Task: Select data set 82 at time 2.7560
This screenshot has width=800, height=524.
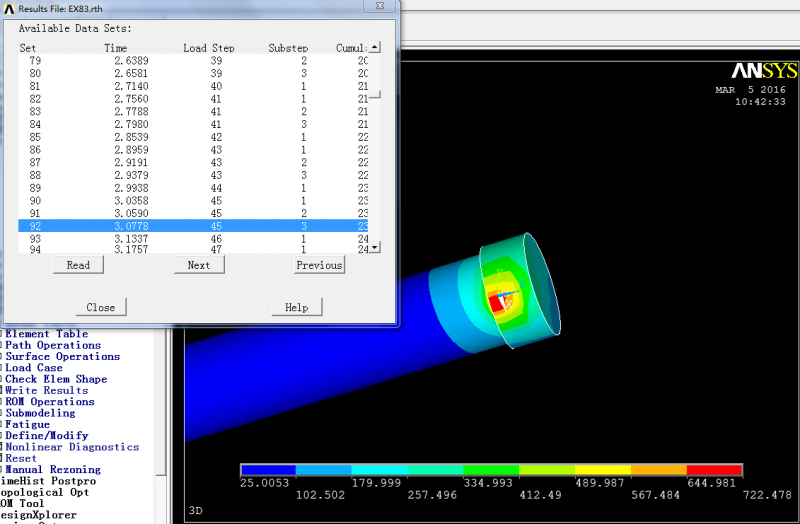Action: coord(193,99)
